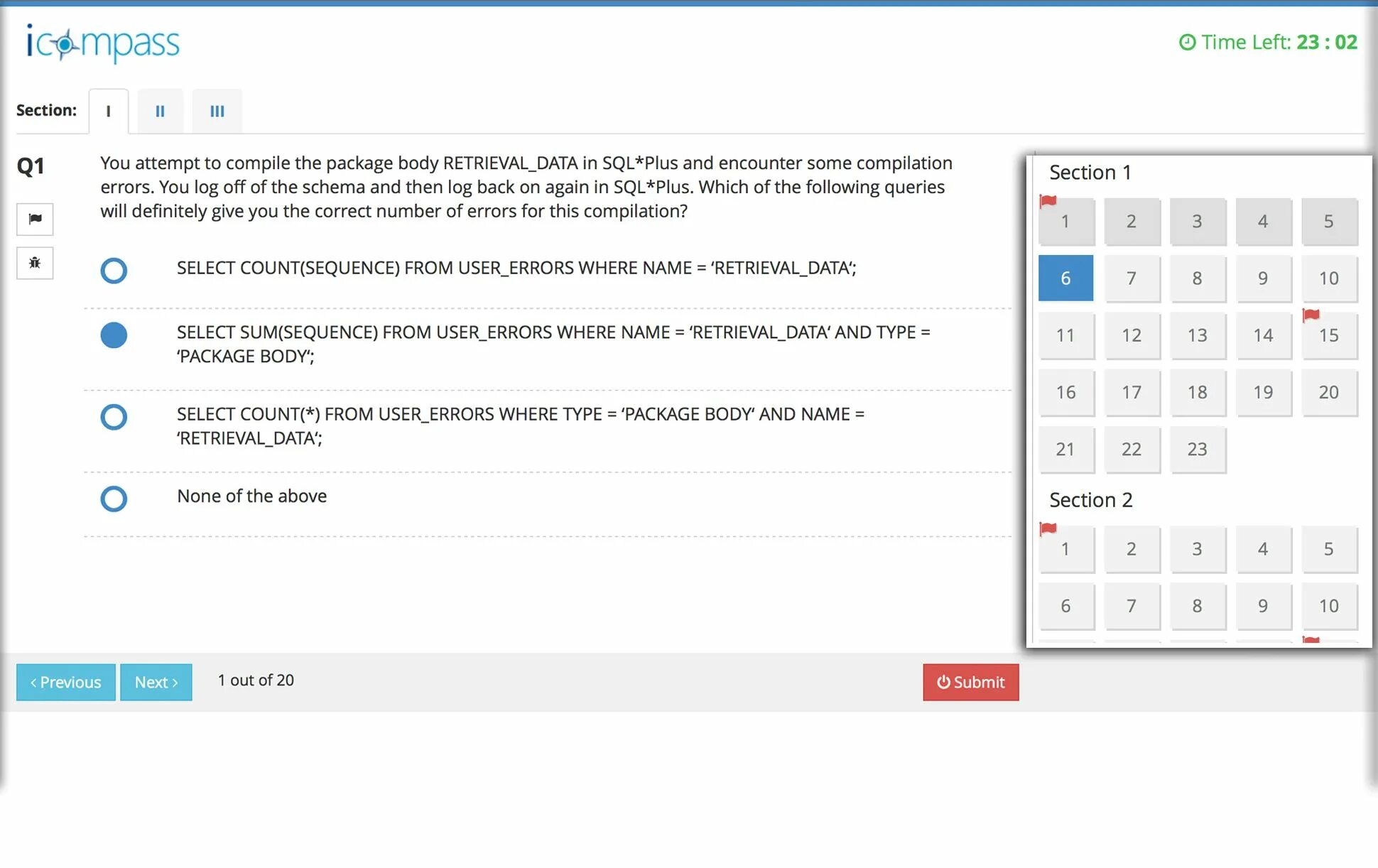Click the Next button
The width and height of the screenshot is (1378, 868).
coord(156,682)
